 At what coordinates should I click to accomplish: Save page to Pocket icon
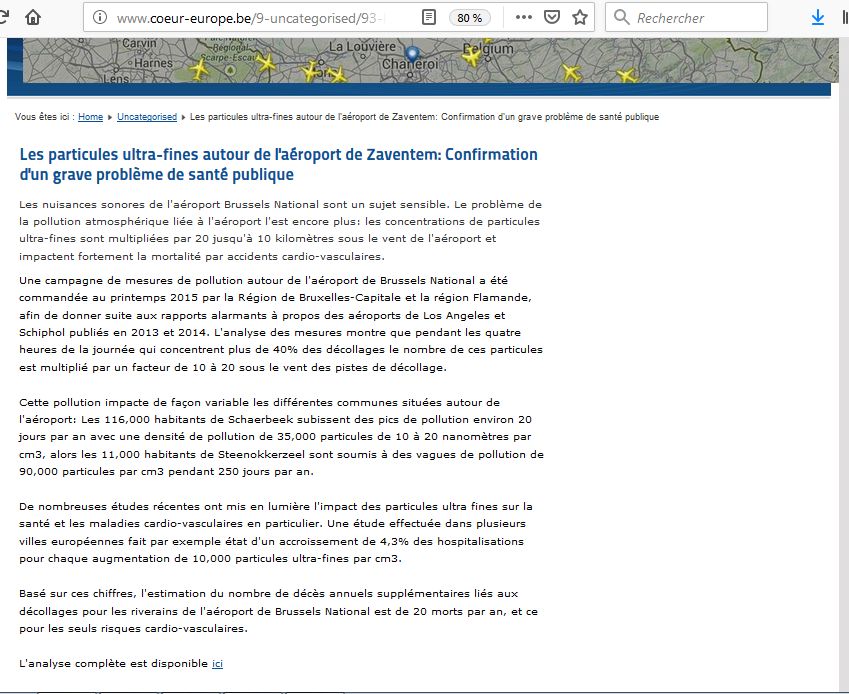coord(552,17)
